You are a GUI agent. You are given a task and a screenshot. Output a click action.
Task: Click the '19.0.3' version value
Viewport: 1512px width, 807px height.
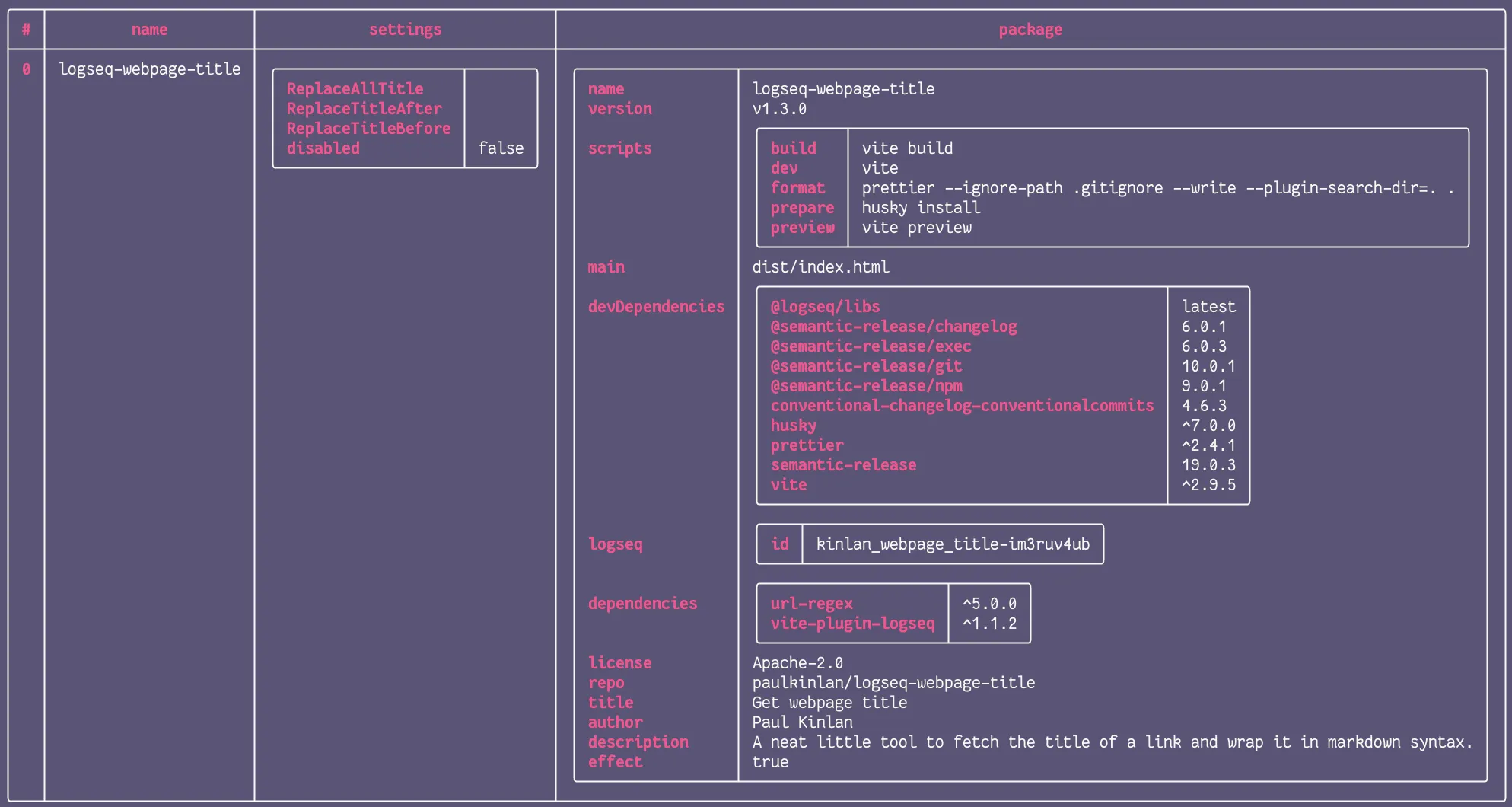[x=1208, y=465]
